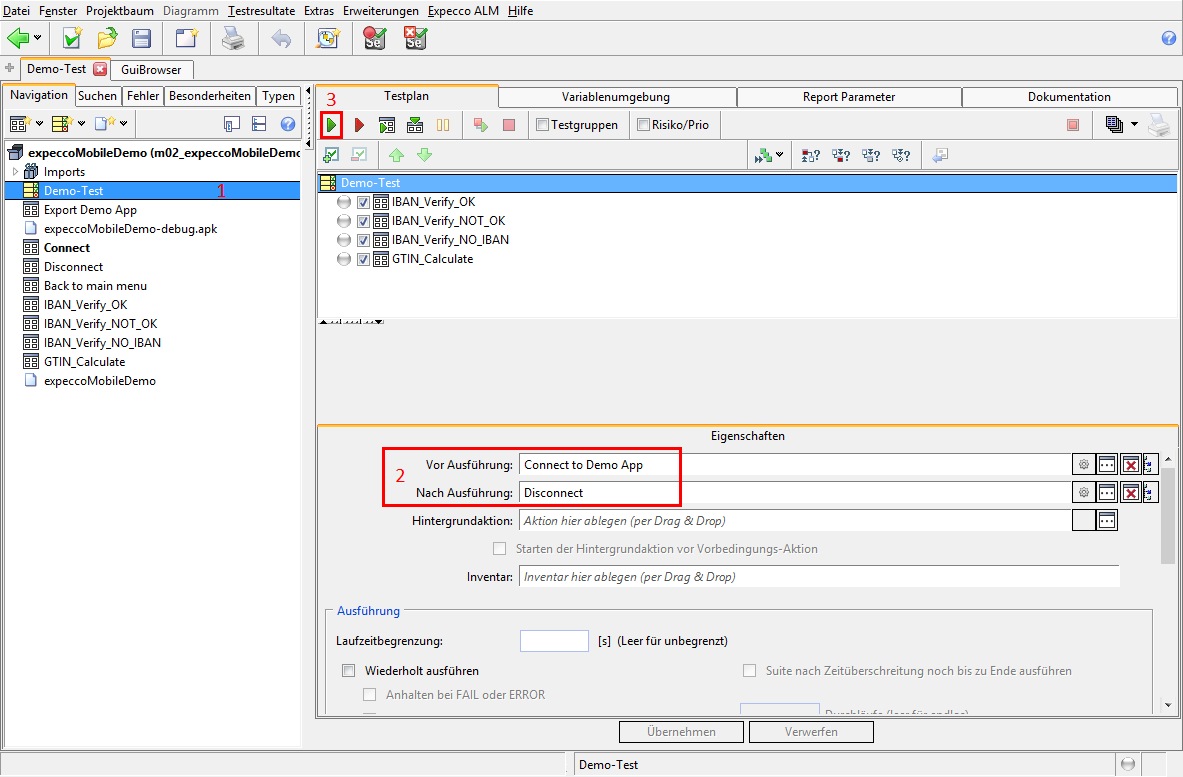Viewport: 1183px width, 777px height.
Task: Switch to the Variablenumgebung tab
Action: tap(616, 97)
